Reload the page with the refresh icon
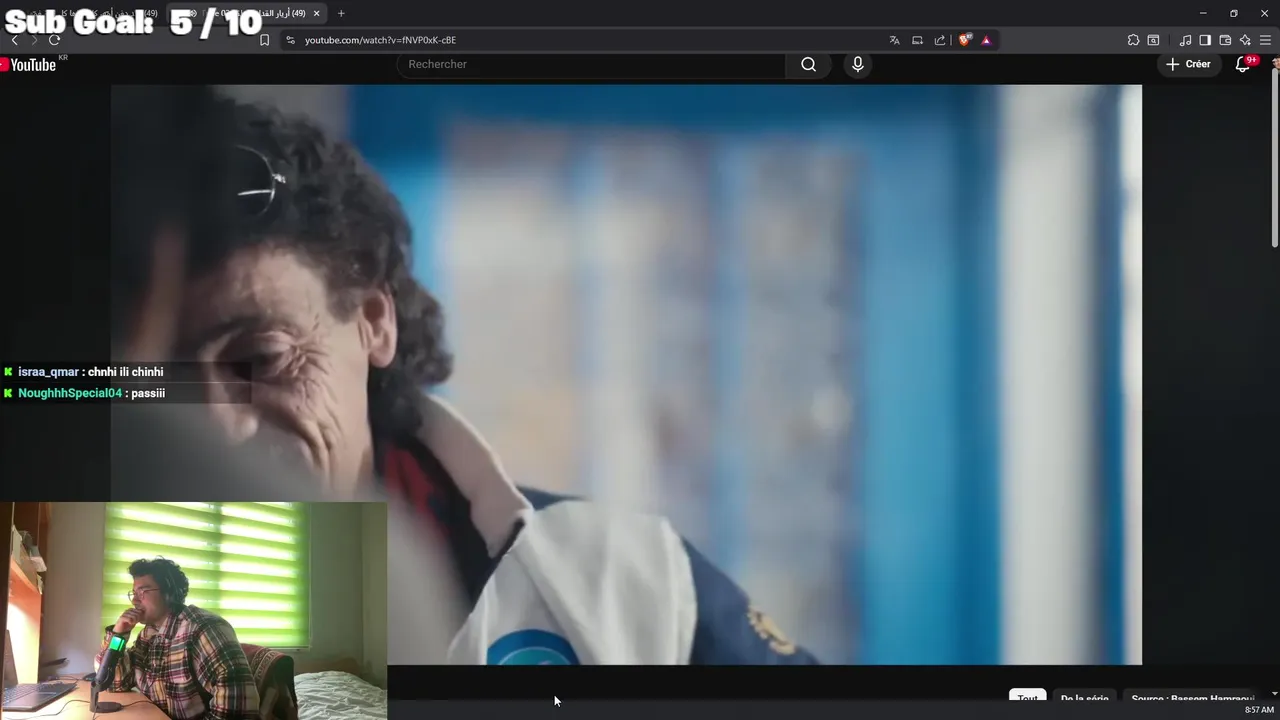This screenshot has width=1280, height=720. [54, 40]
